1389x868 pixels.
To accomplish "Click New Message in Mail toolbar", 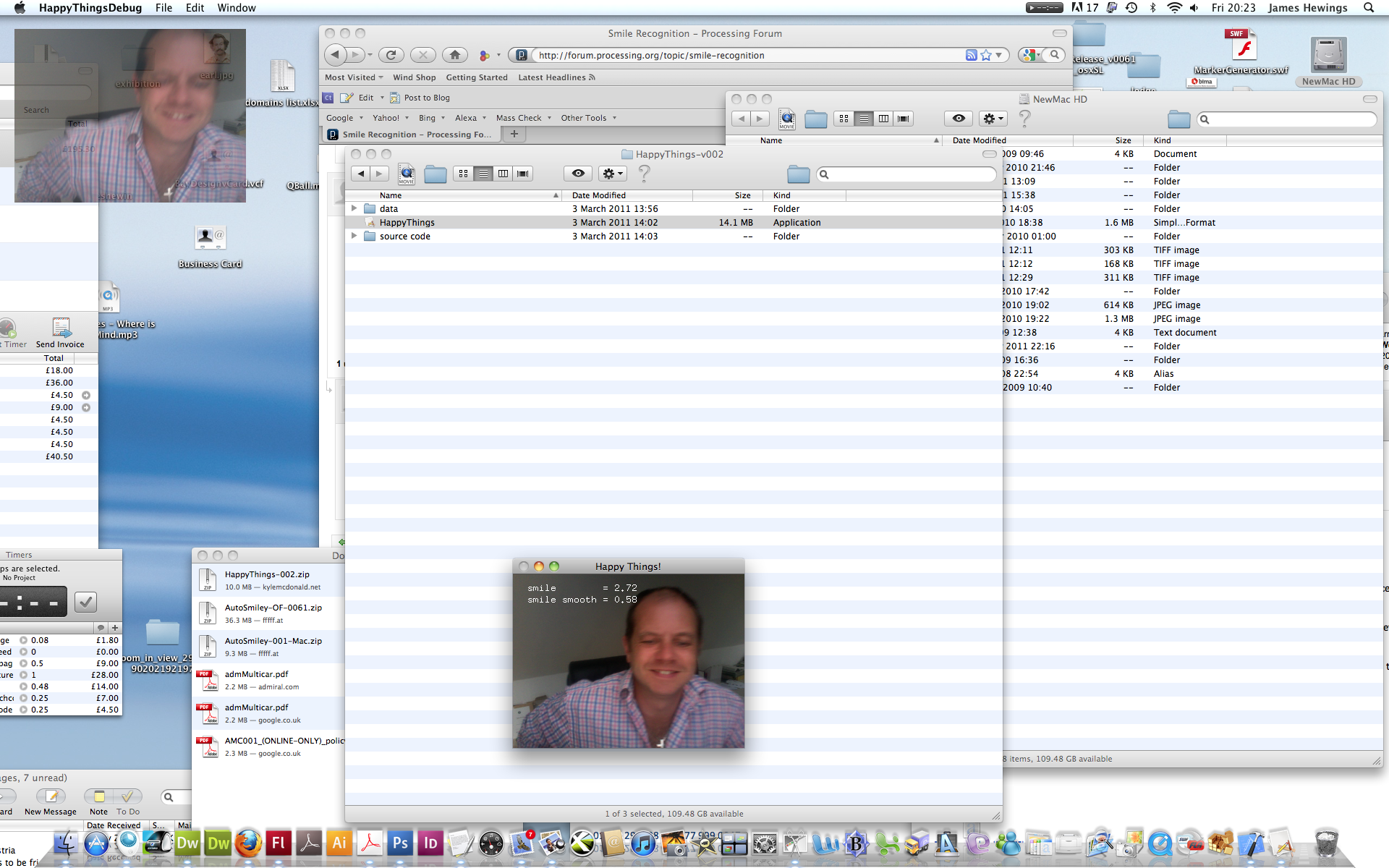I will point(51,802).
